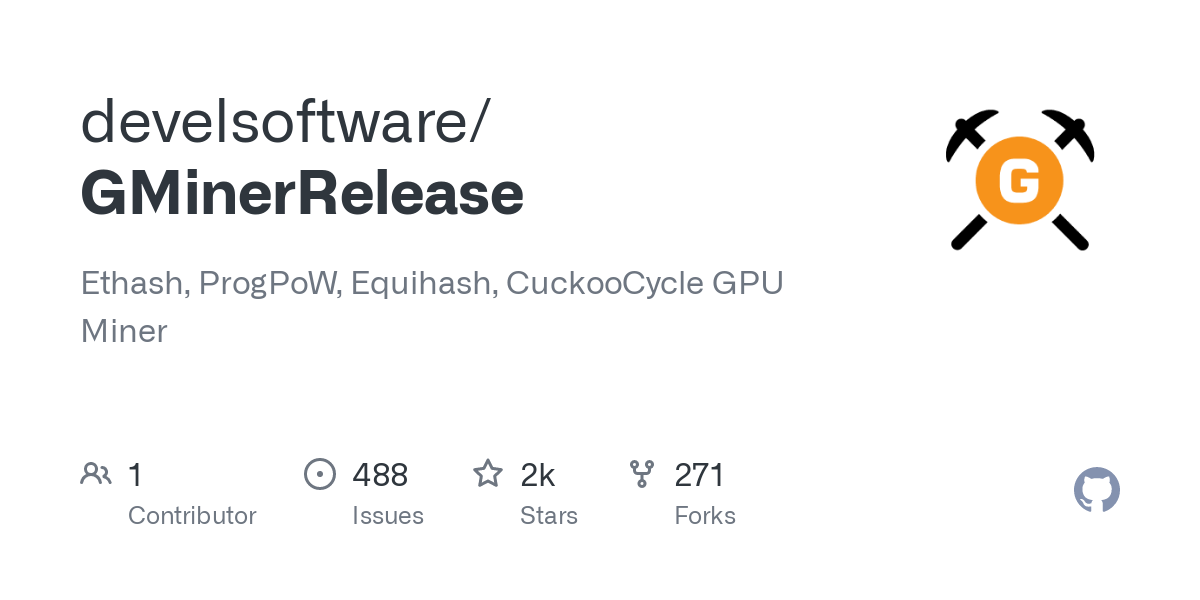This screenshot has width=1200, height=600.
Task: Click the contributors people icon
Action: pyautogui.click(x=96, y=474)
